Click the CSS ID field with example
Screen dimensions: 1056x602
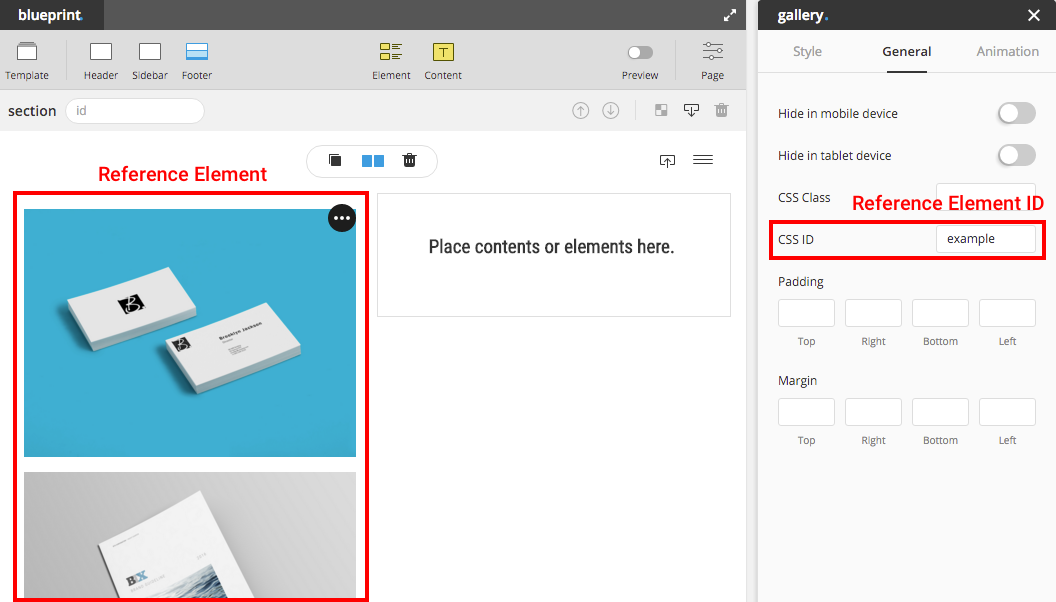(x=986, y=239)
